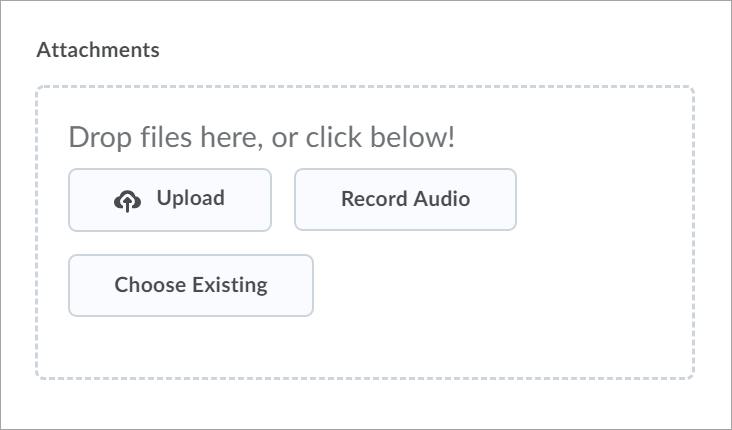Click the word "Choose" on the bottom button

click(148, 285)
